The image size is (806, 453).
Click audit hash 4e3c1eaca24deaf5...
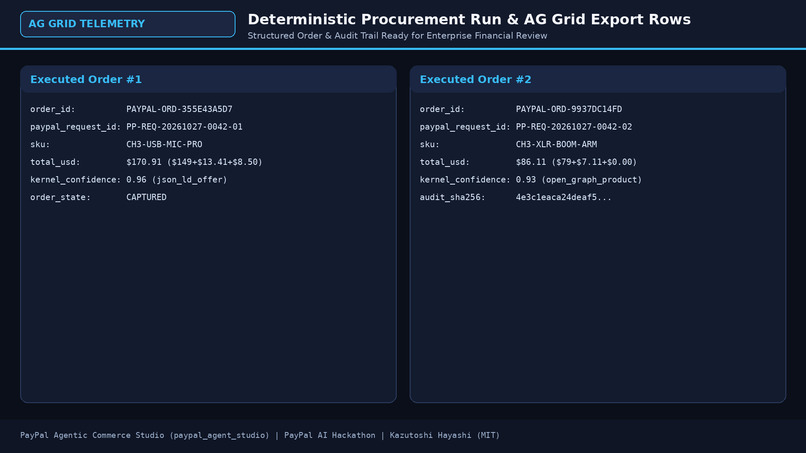pos(564,197)
